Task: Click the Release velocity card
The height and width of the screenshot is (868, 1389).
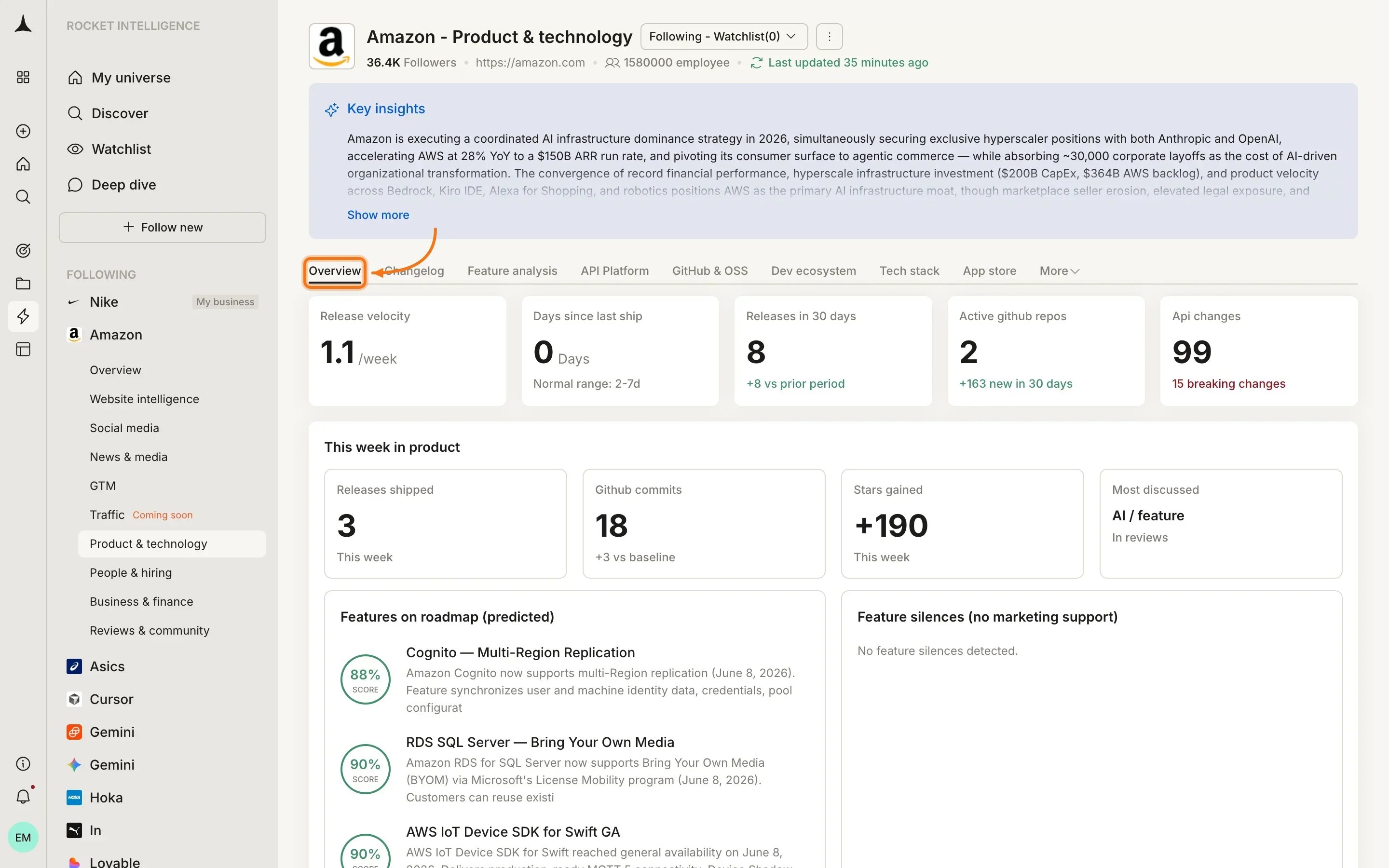Action: (407, 351)
